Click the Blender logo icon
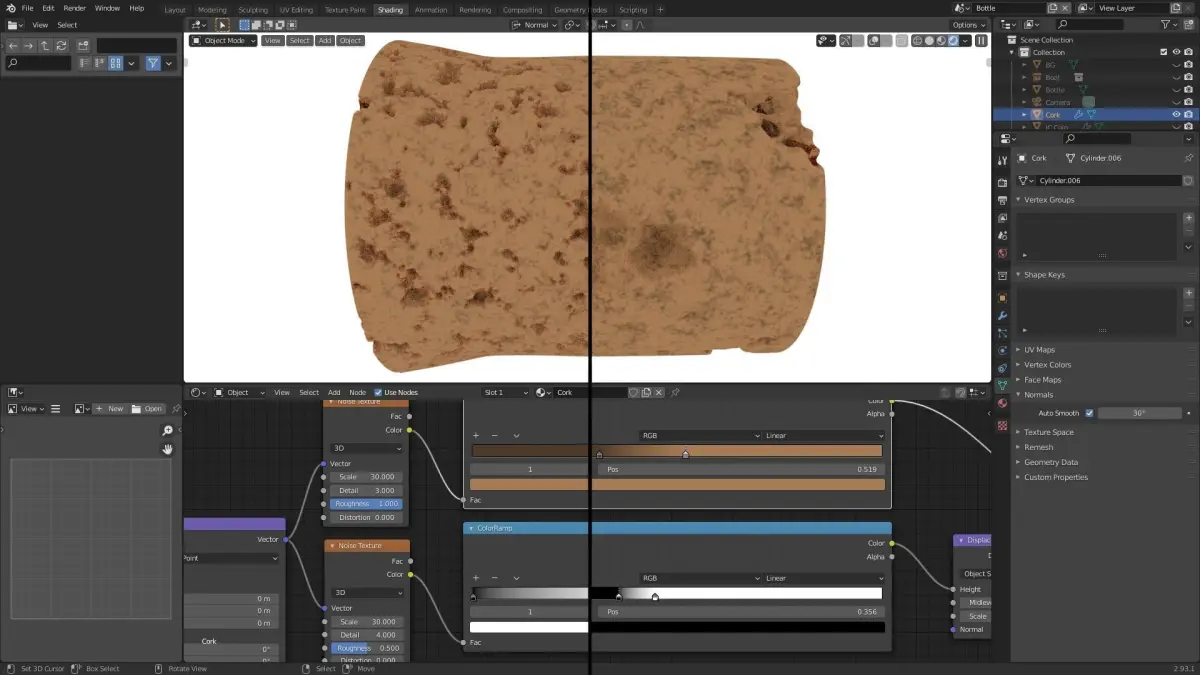The width and height of the screenshot is (1200, 675). [x=10, y=8]
